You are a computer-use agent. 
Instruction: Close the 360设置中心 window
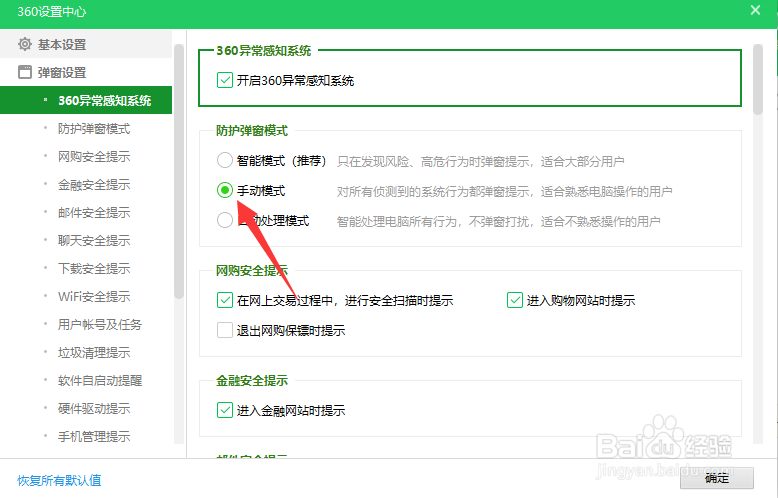point(755,10)
